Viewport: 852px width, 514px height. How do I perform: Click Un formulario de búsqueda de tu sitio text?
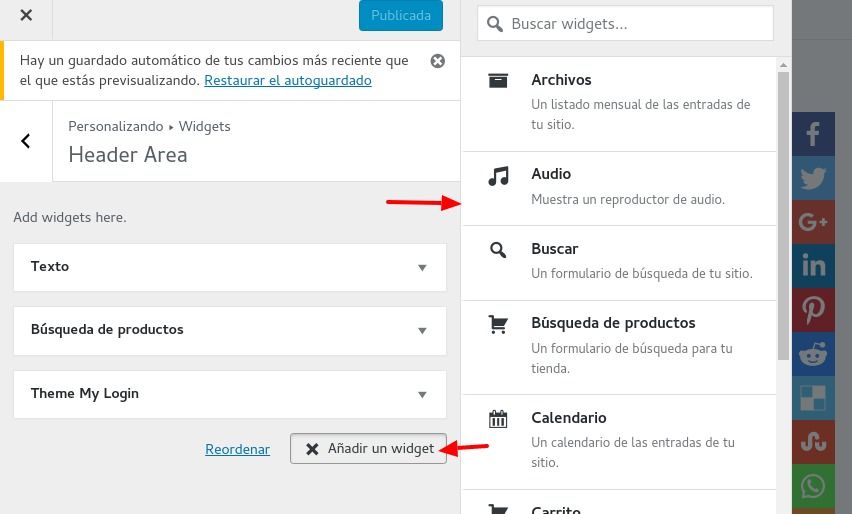coord(642,273)
